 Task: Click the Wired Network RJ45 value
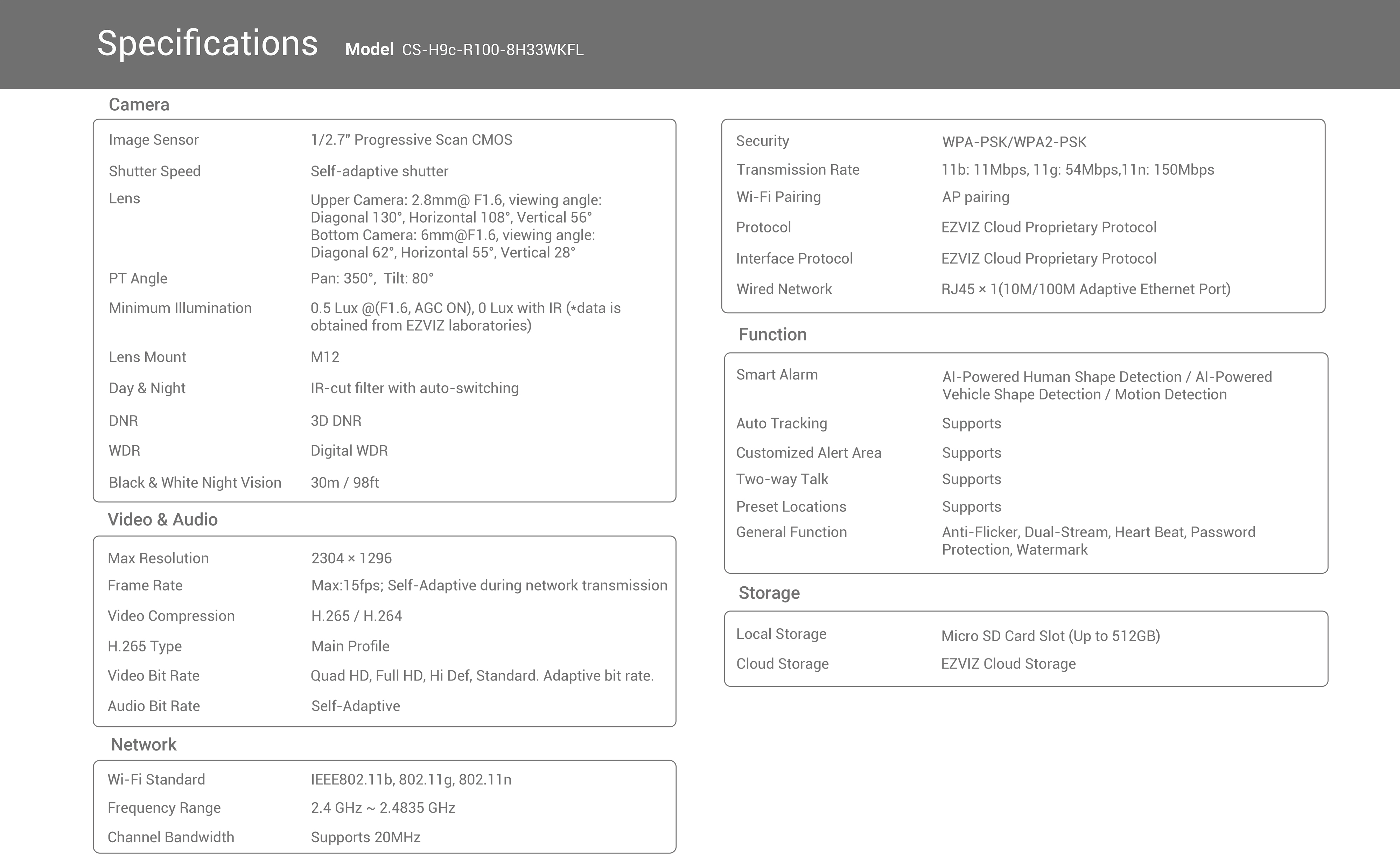pos(1085,289)
